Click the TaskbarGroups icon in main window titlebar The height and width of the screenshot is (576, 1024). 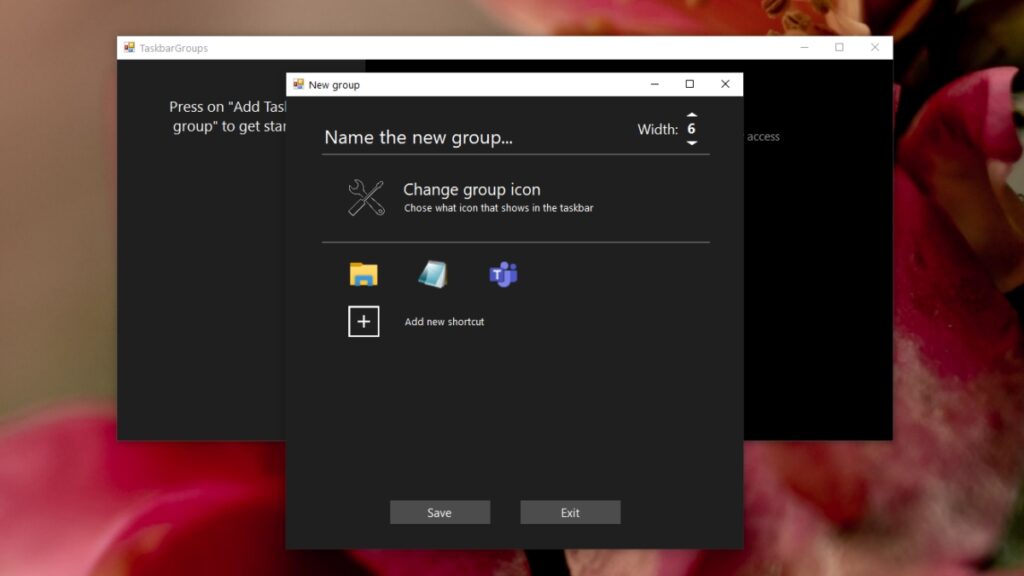[x=128, y=46]
